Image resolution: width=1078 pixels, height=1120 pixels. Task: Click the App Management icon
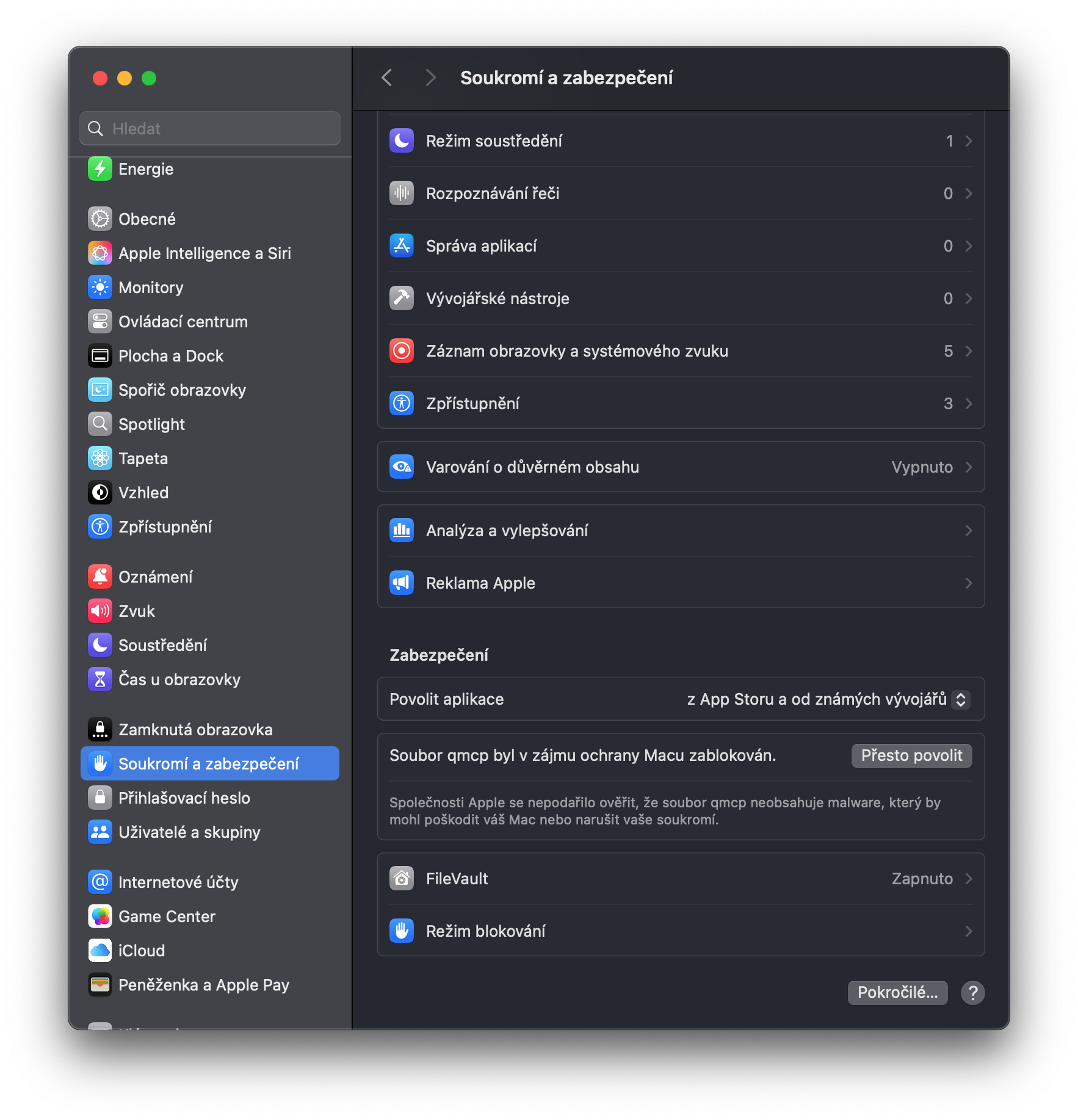(402, 246)
